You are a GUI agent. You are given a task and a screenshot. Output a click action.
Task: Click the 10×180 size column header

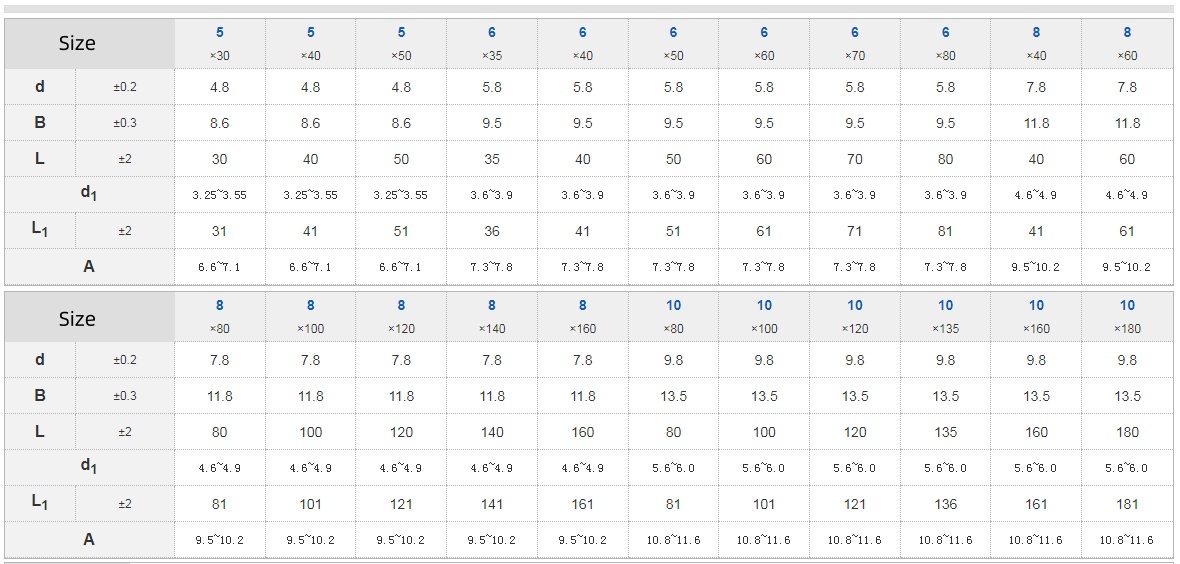coord(1127,317)
